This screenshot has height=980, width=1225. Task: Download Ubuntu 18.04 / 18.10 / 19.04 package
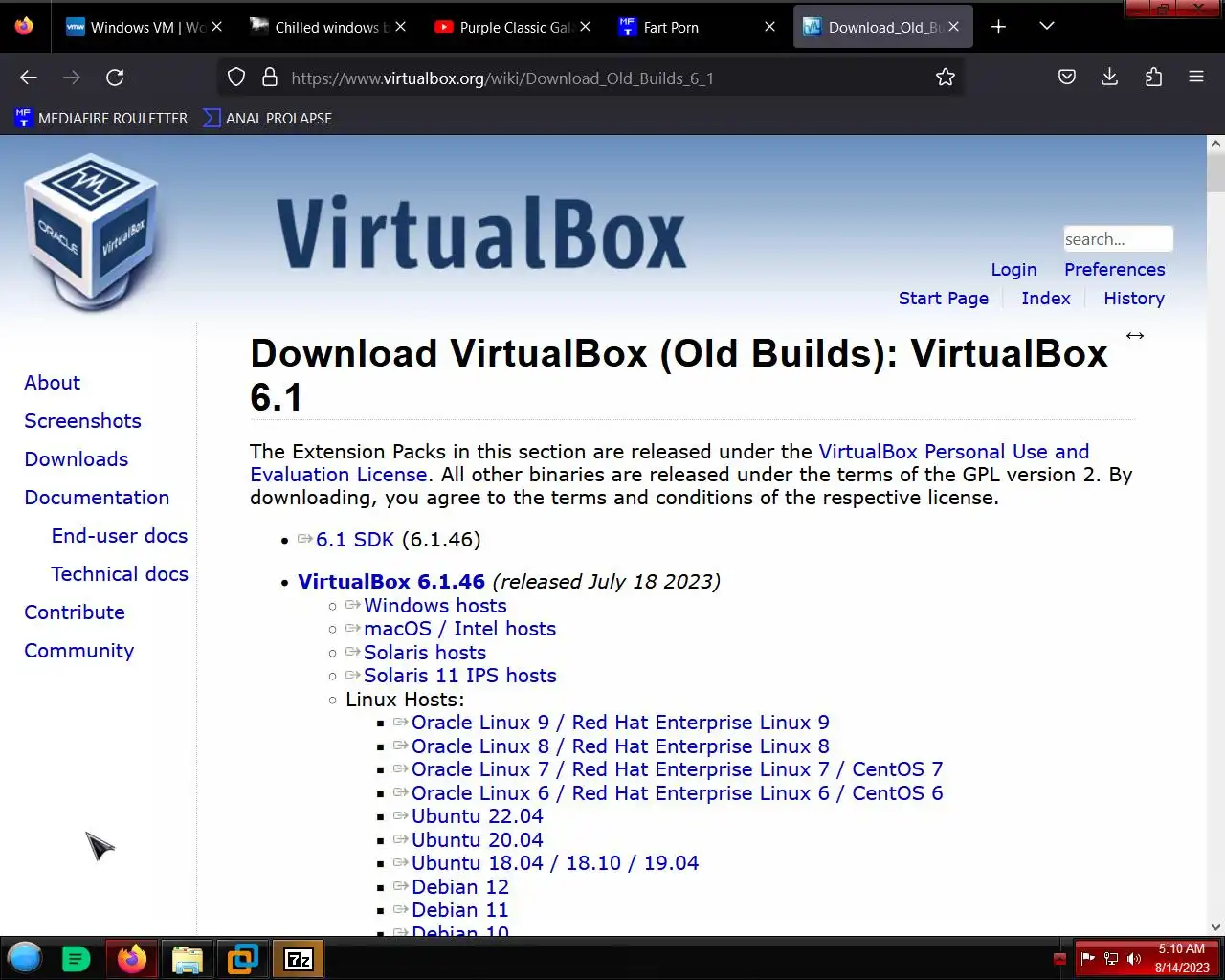555,863
